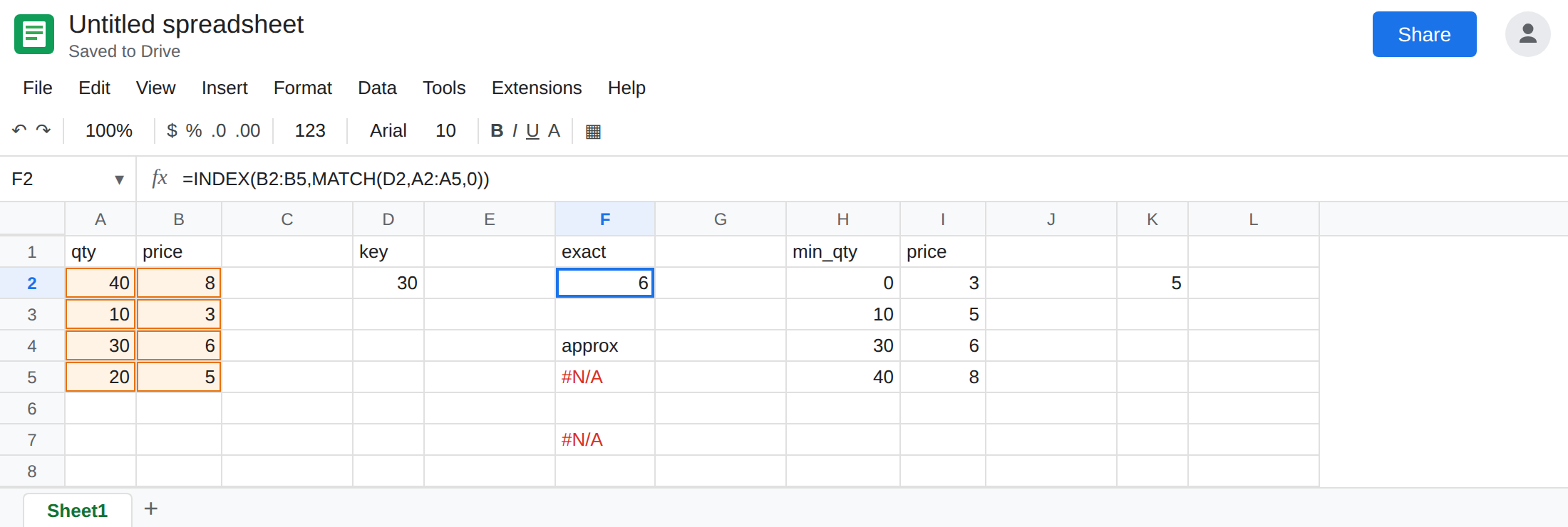This screenshot has height=527, width=1568.
Task: Apply percent format icon
Action: 194,130
